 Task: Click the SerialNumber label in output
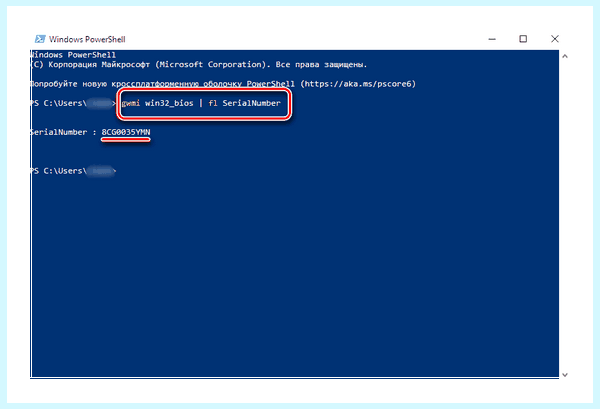pos(59,132)
